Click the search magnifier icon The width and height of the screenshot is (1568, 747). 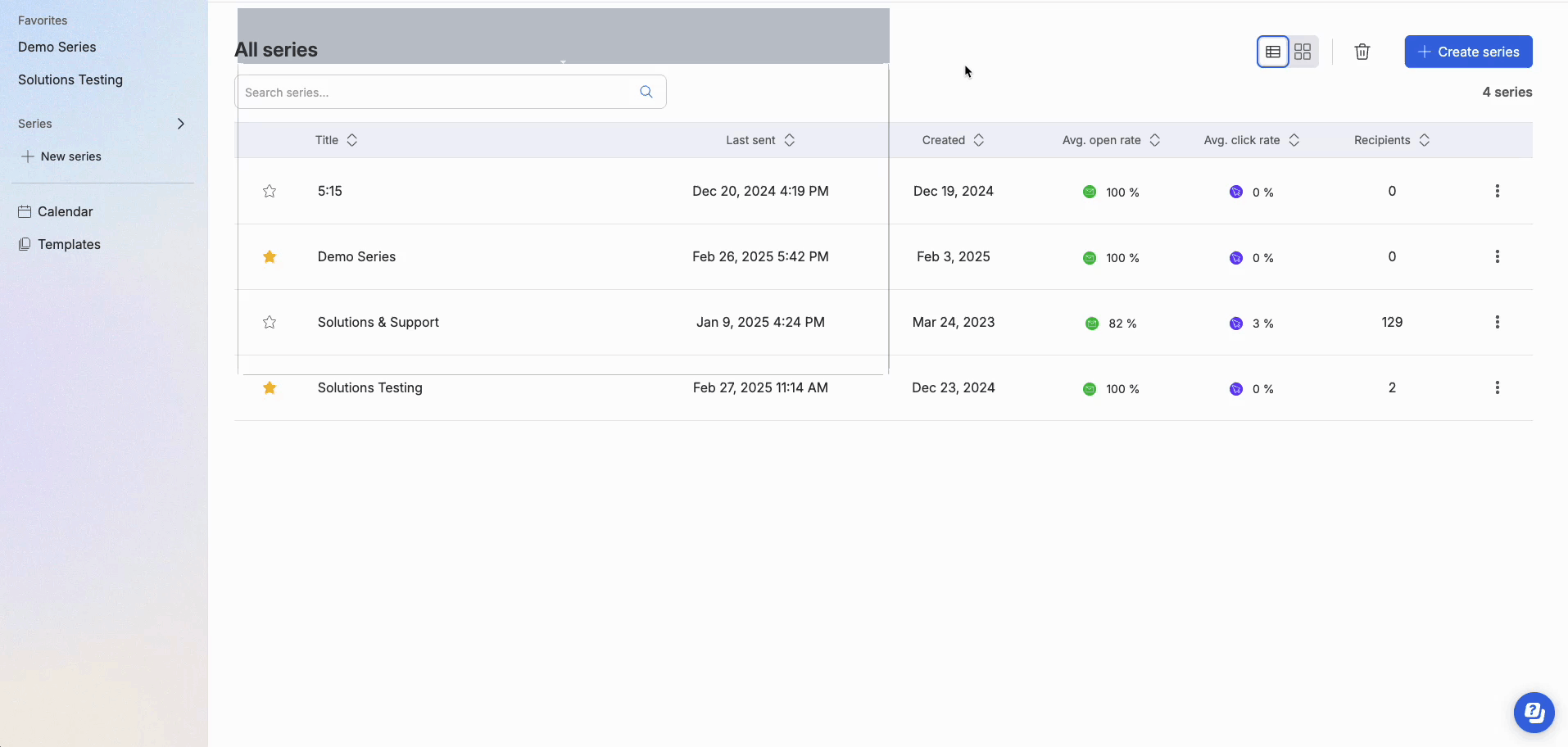click(646, 92)
